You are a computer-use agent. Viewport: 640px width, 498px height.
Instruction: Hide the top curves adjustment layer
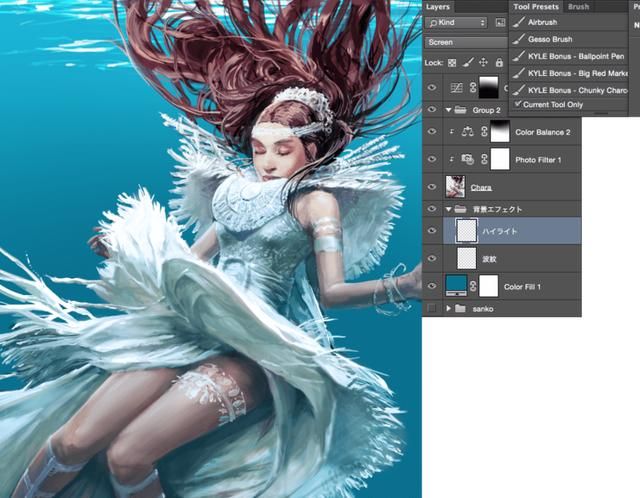432,87
